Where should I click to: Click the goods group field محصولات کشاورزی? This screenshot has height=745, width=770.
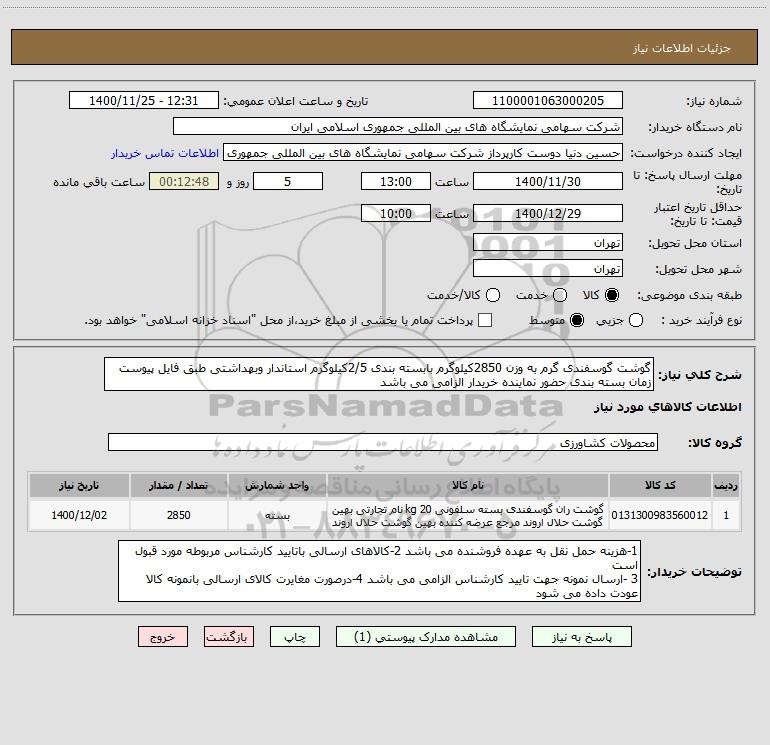click(383, 442)
